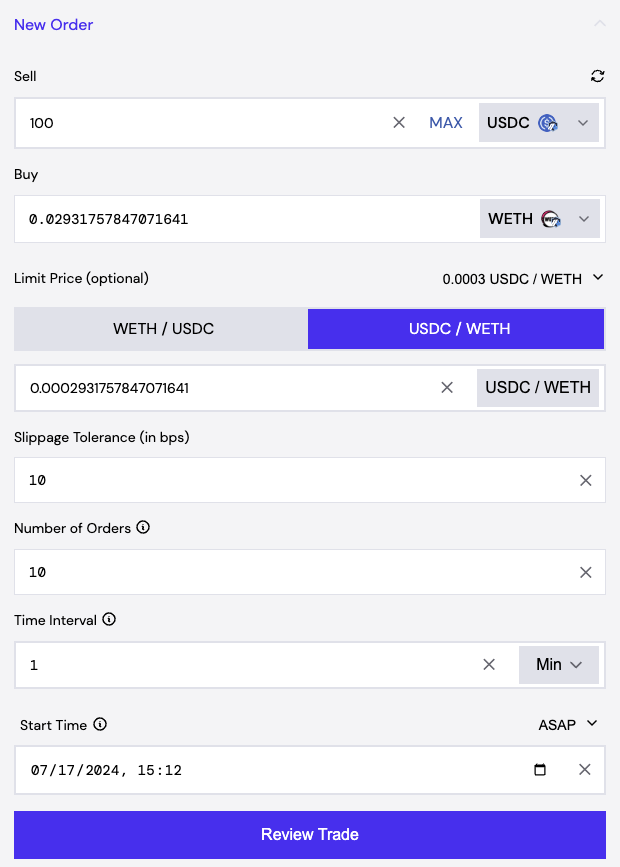Open the Start Time calendar picker
620x867 pixels.
click(x=541, y=770)
